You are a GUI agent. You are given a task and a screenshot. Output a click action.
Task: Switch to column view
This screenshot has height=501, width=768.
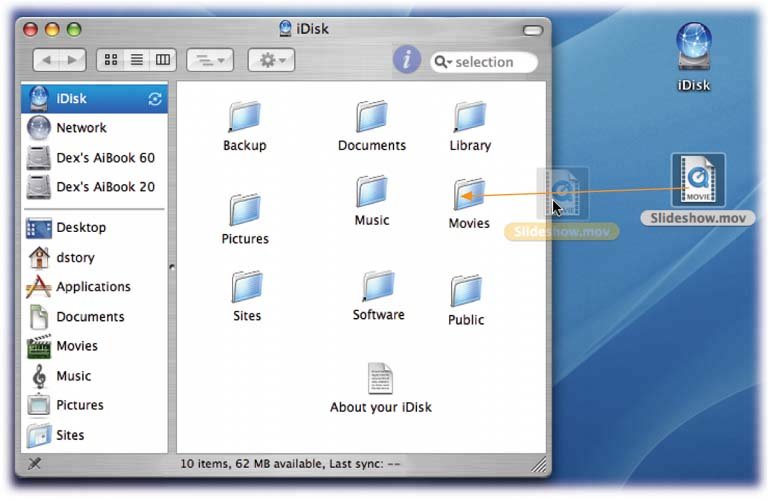pyautogui.click(x=162, y=61)
